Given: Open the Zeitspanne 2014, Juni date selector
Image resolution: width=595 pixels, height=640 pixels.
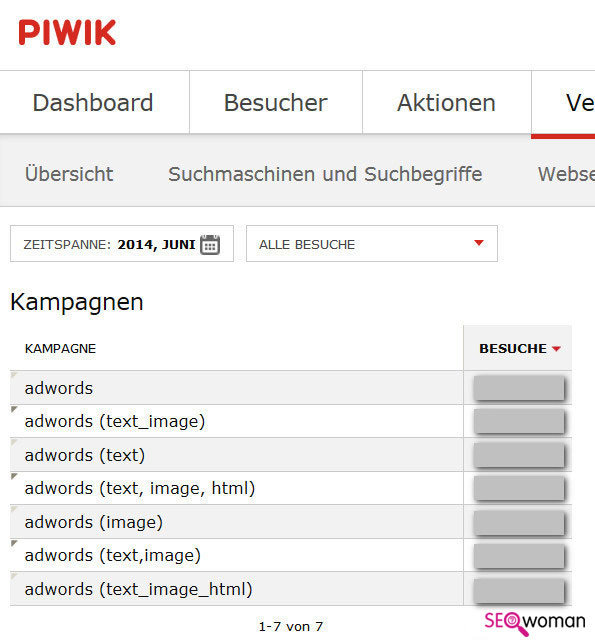Looking at the screenshot, I should (x=122, y=244).
